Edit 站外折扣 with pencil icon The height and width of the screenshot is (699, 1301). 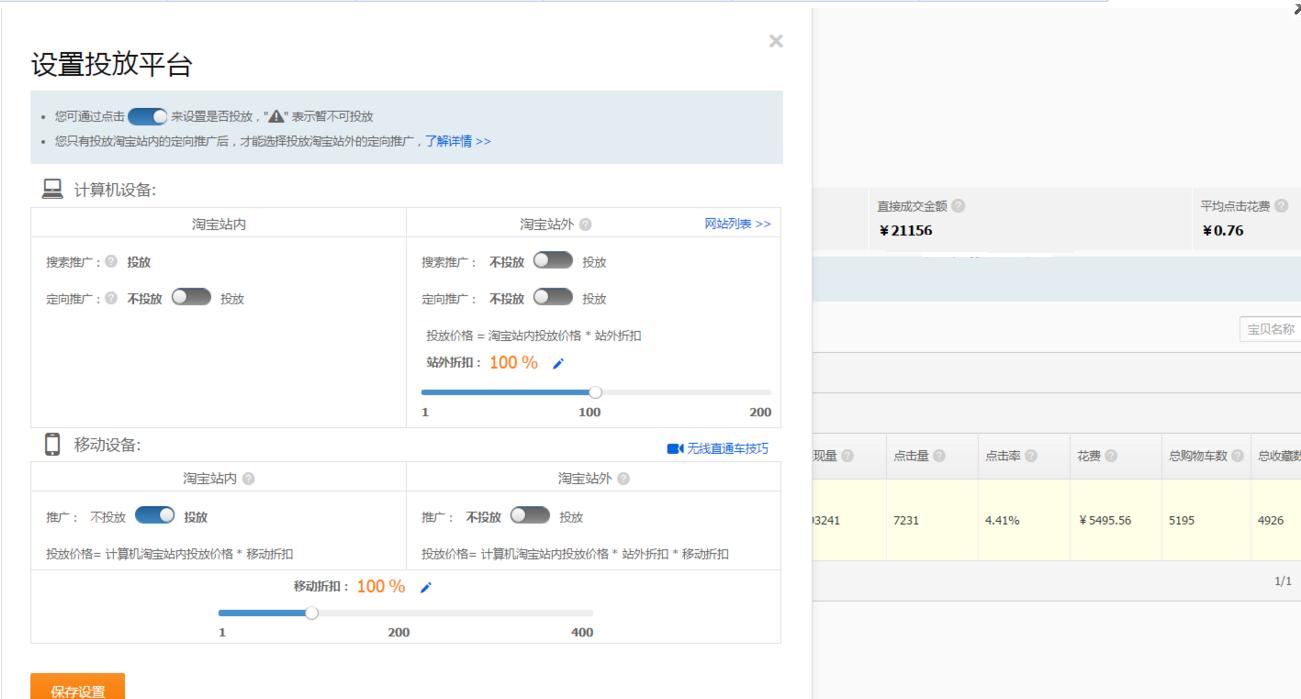click(558, 364)
